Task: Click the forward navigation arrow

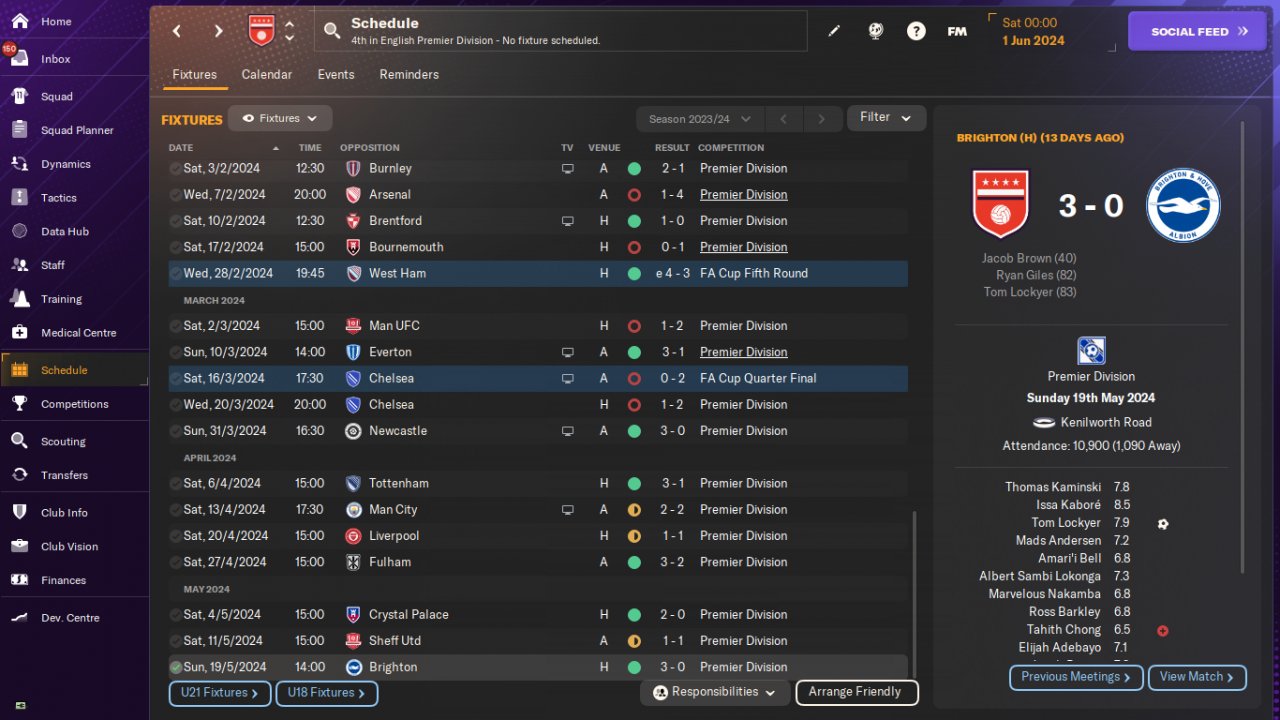Action: [218, 31]
